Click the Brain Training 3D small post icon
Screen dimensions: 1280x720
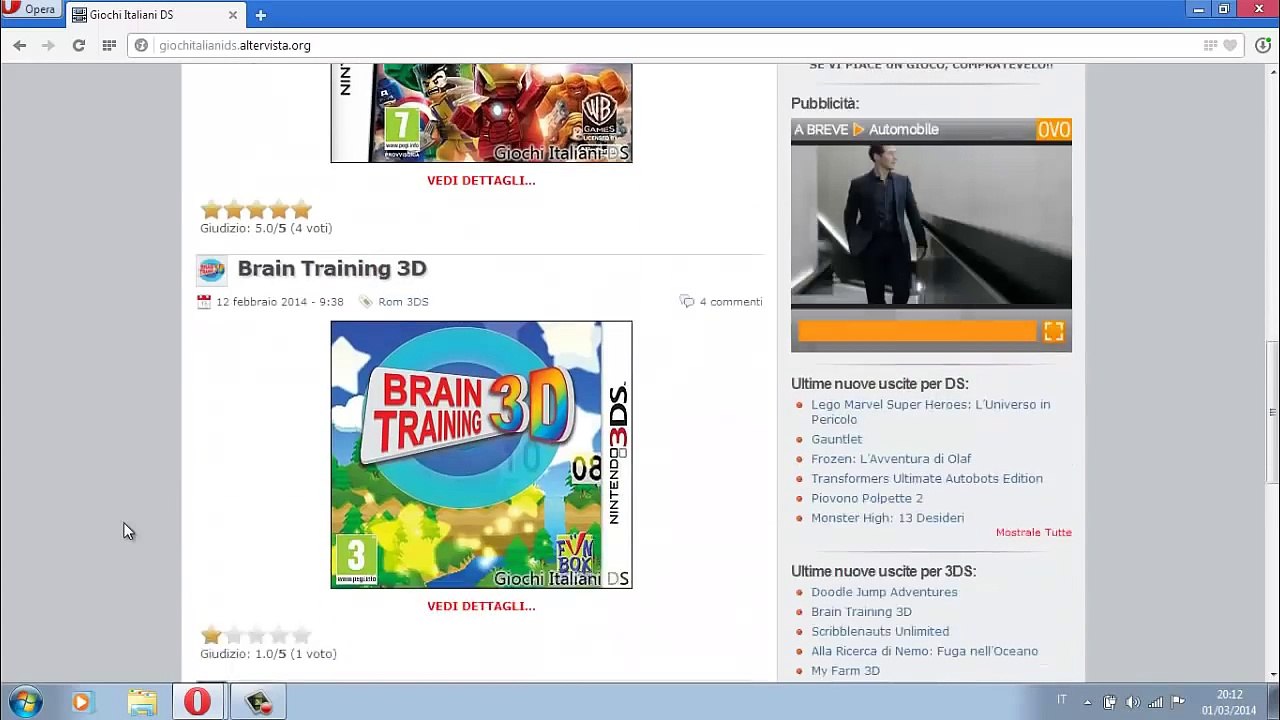pos(211,270)
